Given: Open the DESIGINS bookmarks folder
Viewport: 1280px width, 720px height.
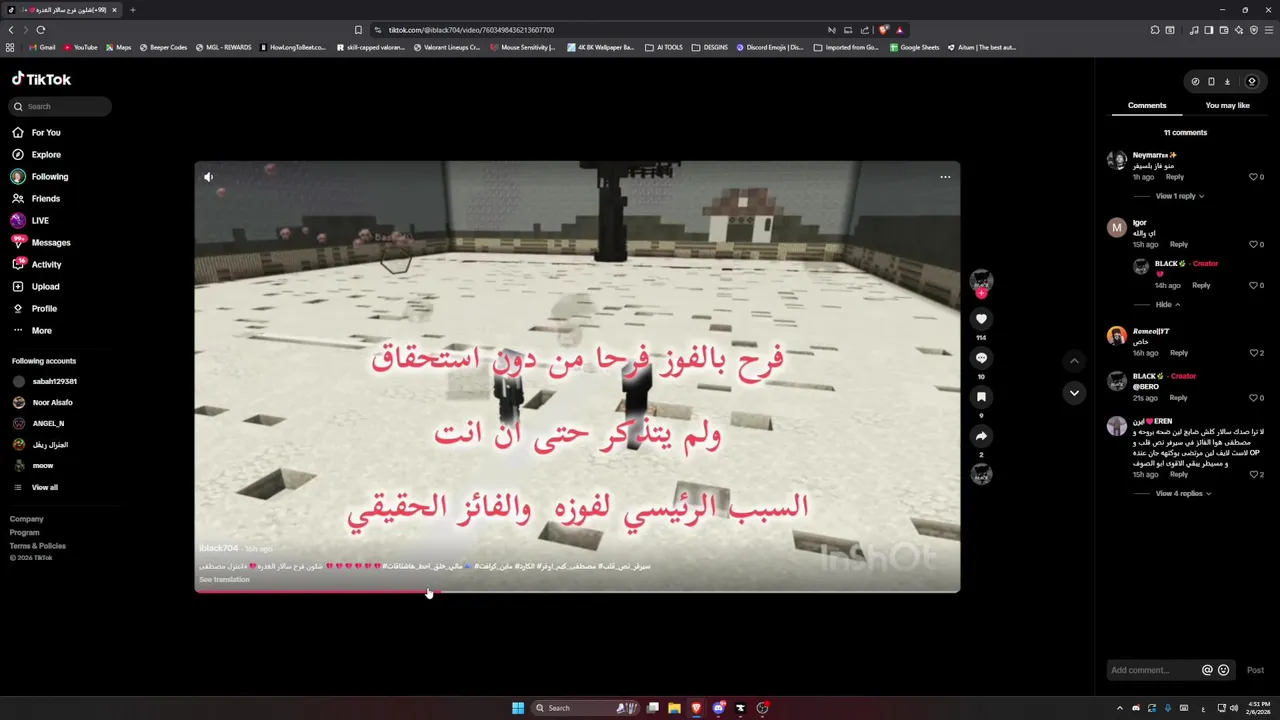Looking at the screenshot, I should pyautogui.click(x=710, y=47).
